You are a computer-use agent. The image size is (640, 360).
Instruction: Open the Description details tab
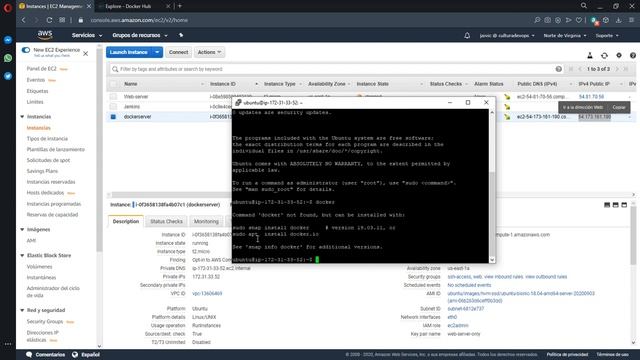(x=126, y=221)
